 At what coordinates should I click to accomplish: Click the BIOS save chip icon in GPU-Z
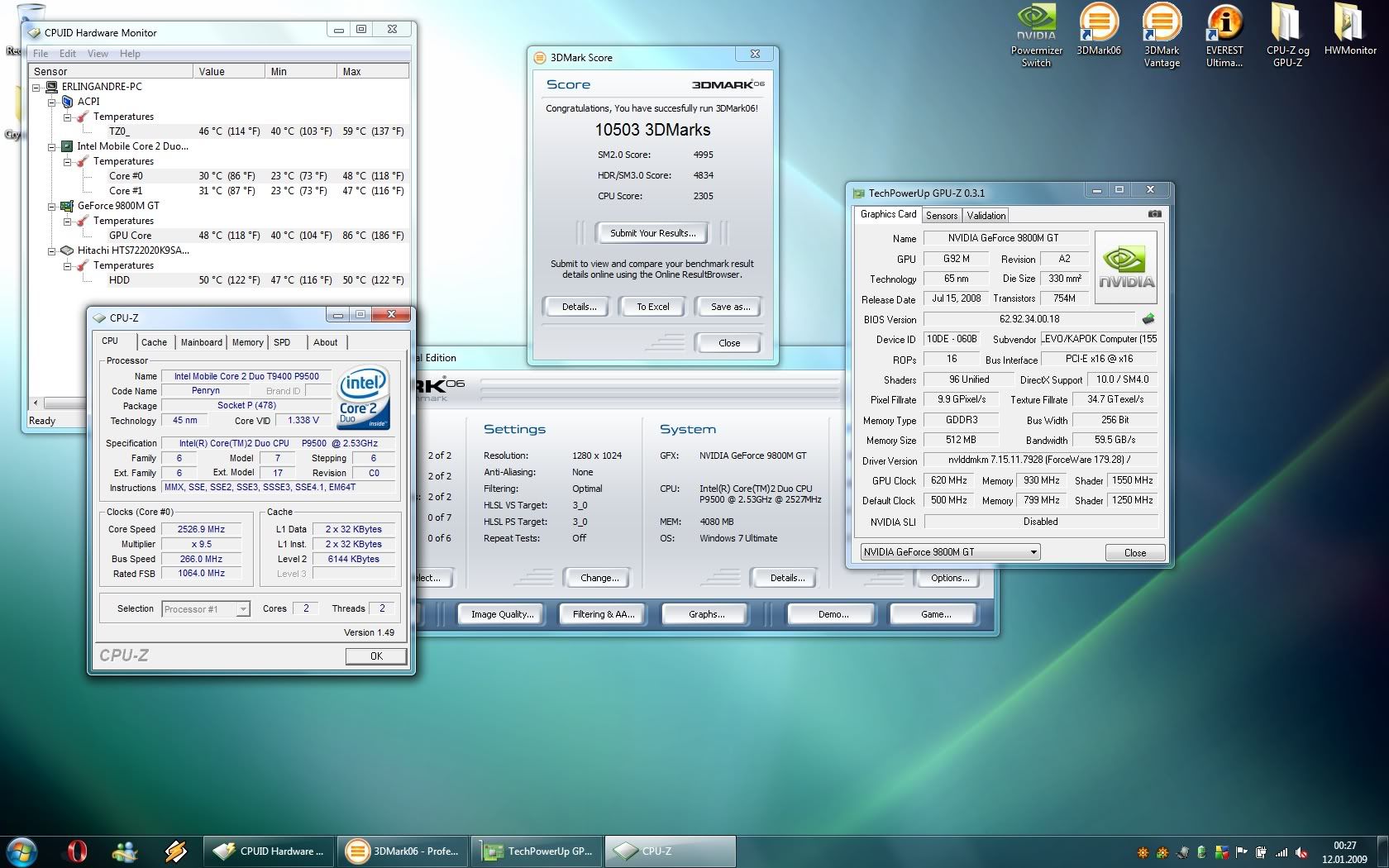tap(1148, 318)
